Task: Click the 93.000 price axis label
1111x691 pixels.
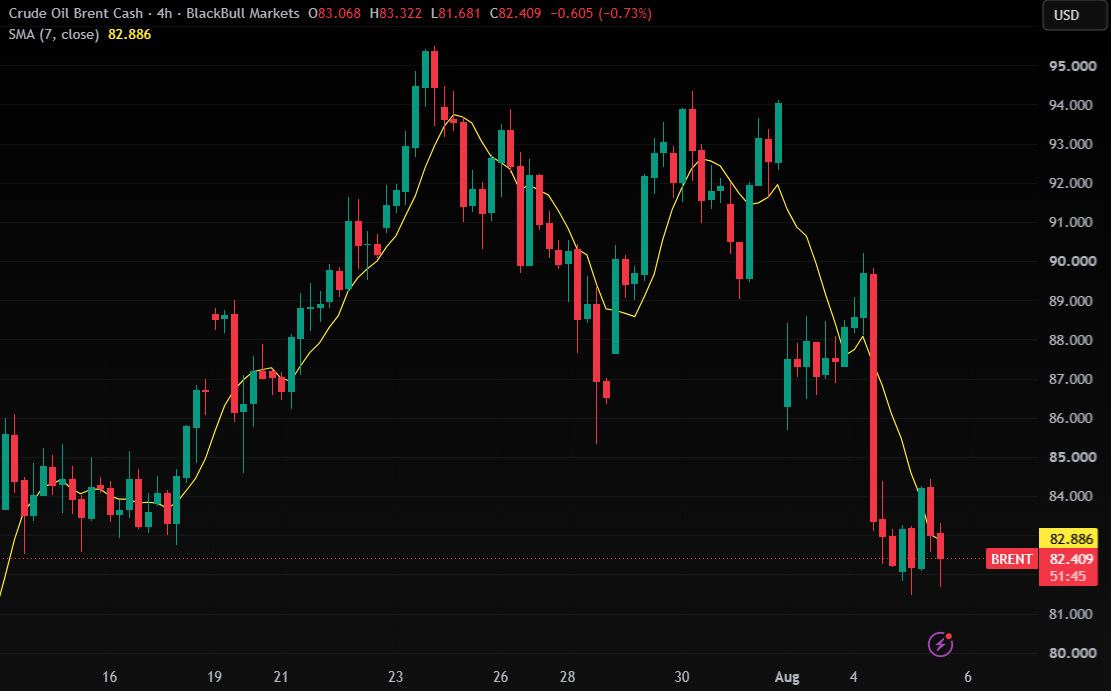Action: 1072,144
